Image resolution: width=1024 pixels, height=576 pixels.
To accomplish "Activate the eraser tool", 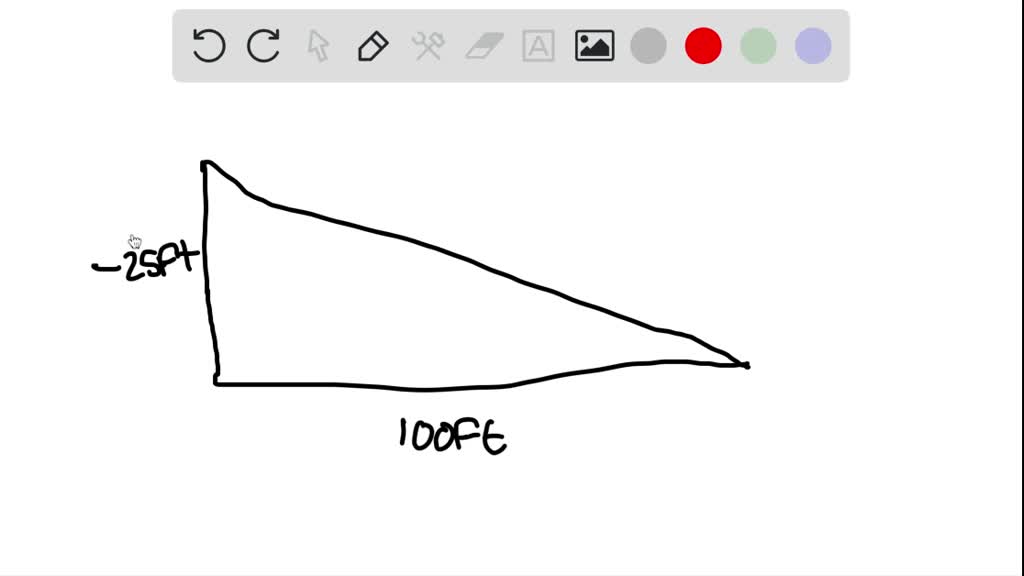I will coord(484,46).
